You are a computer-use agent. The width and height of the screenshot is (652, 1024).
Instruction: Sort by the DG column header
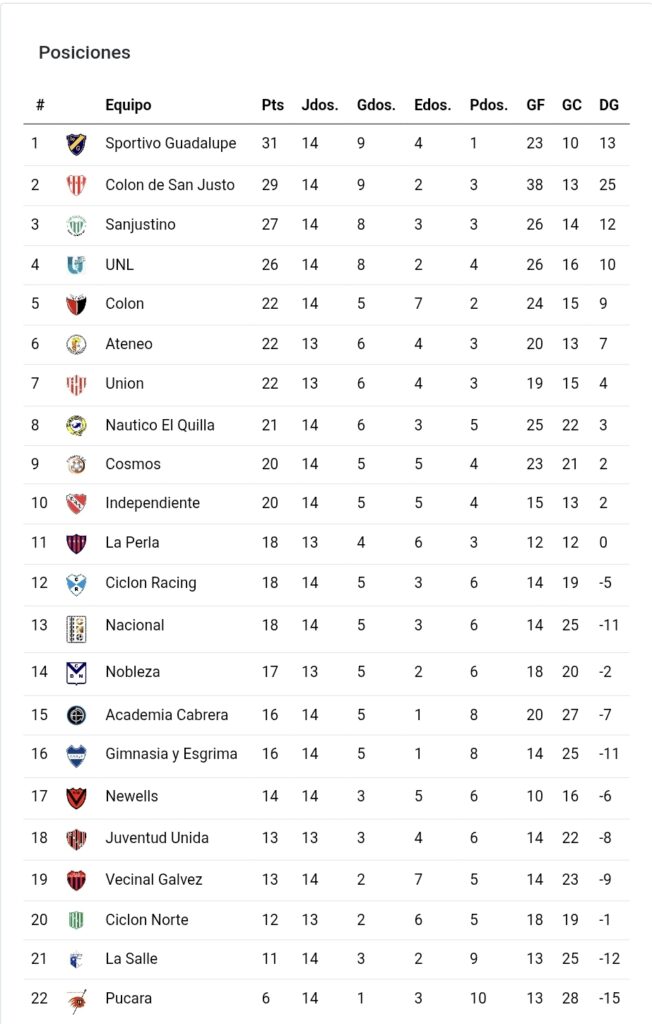(608, 105)
